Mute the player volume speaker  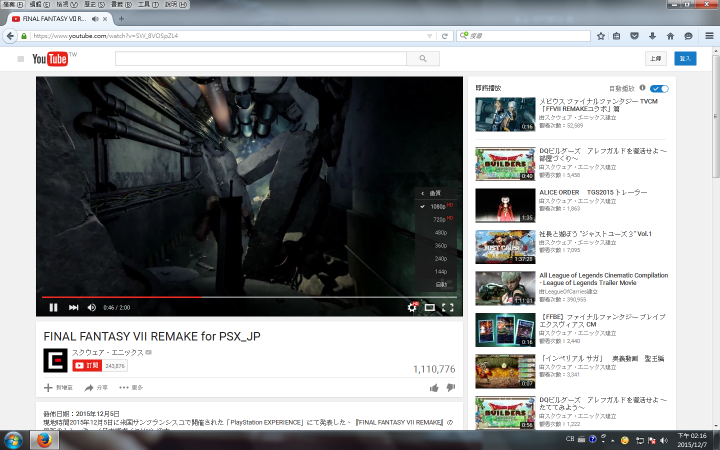[x=92, y=308]
